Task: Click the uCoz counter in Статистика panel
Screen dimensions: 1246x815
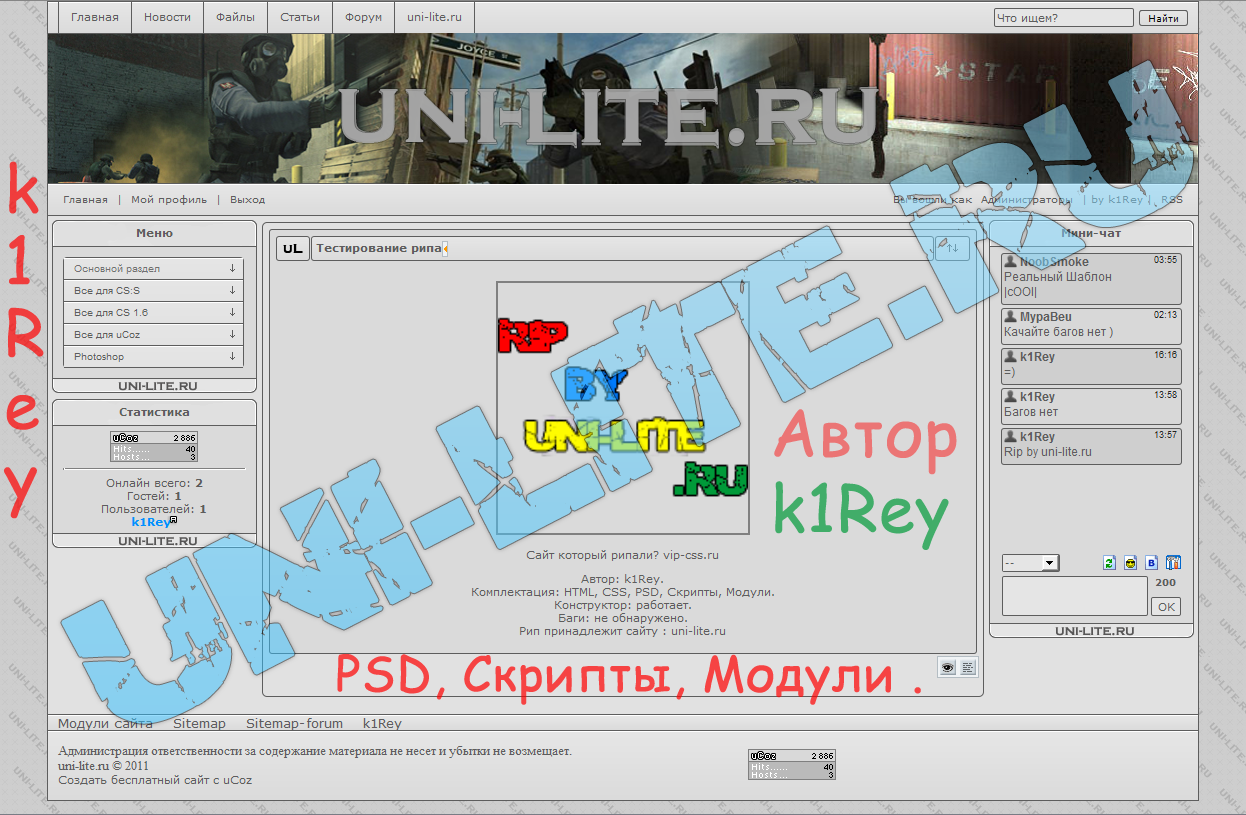Action: (154, 447)
